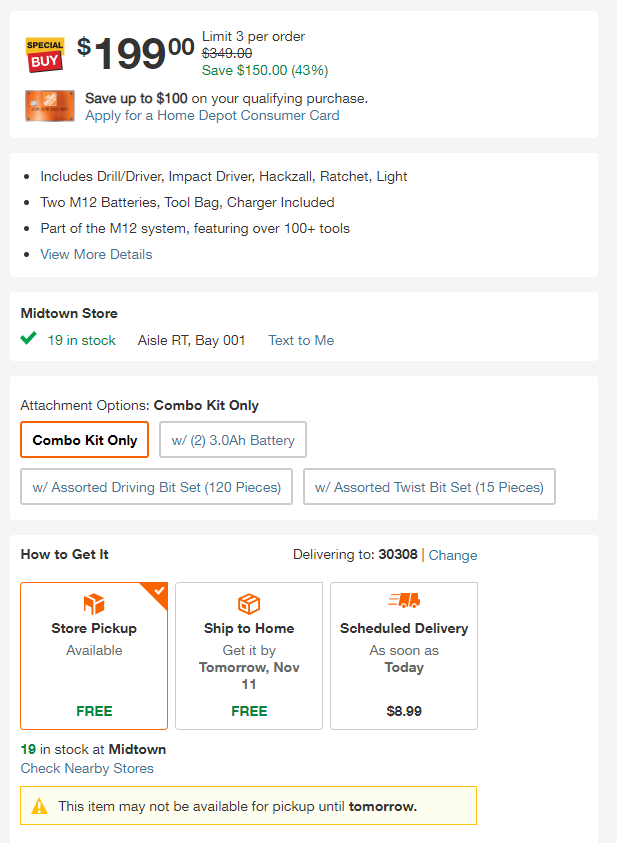The height and width of the screenshot is (843, 617).
Task: Click the Scheduled Delivery truck icon
Action: click(404, 600)
